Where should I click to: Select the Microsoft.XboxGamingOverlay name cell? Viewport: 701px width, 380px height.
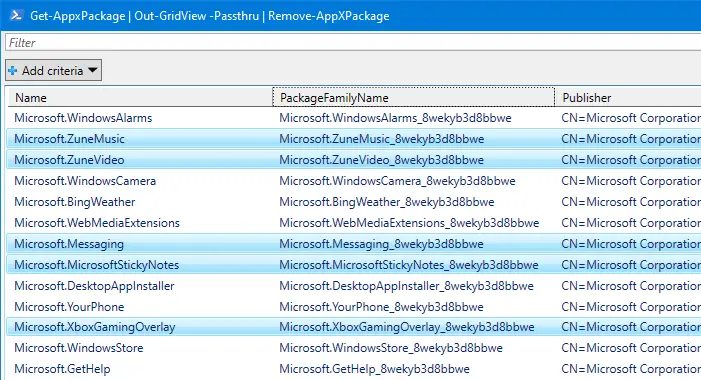coord(95,327)
